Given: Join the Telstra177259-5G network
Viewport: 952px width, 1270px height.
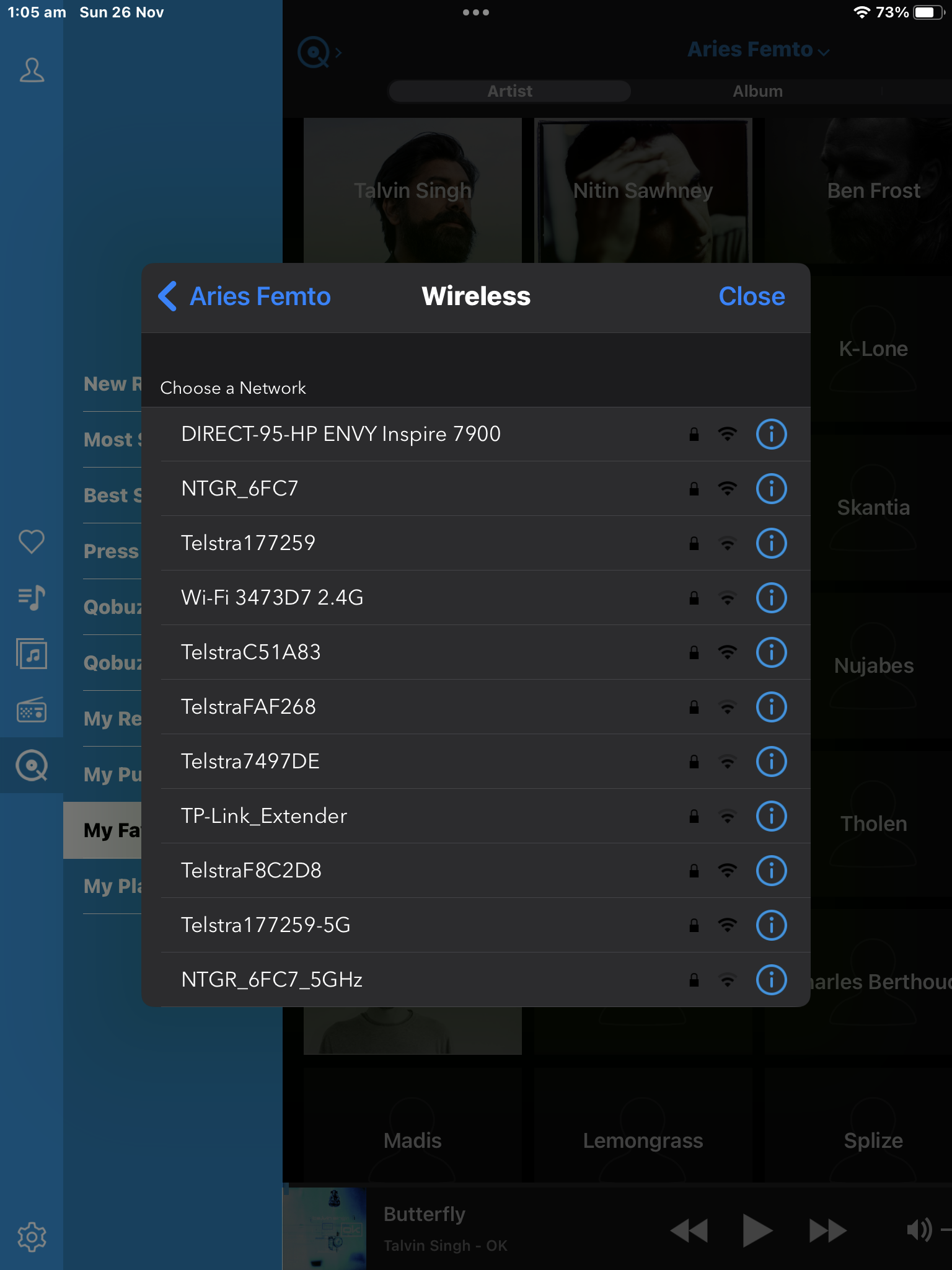Looking at the screenshot, I should [476, 925].
